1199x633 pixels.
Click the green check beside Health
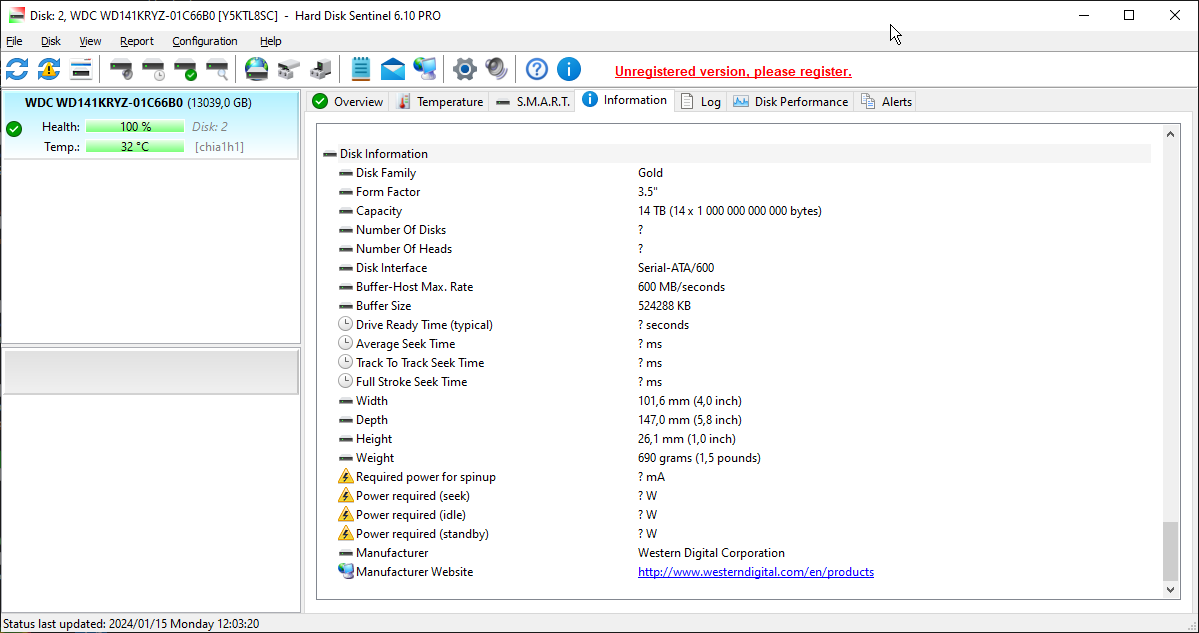click(x=14, y=128)
